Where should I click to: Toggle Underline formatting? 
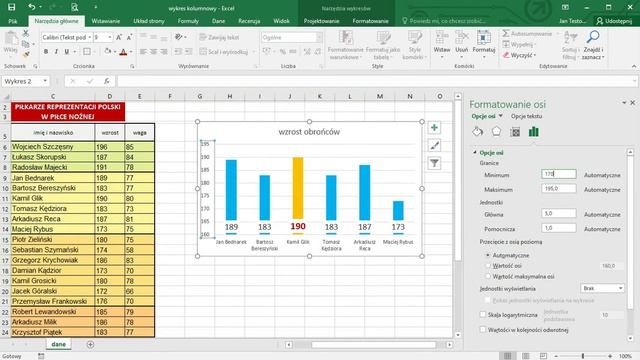pyautogui.click(x=66, y=51)
